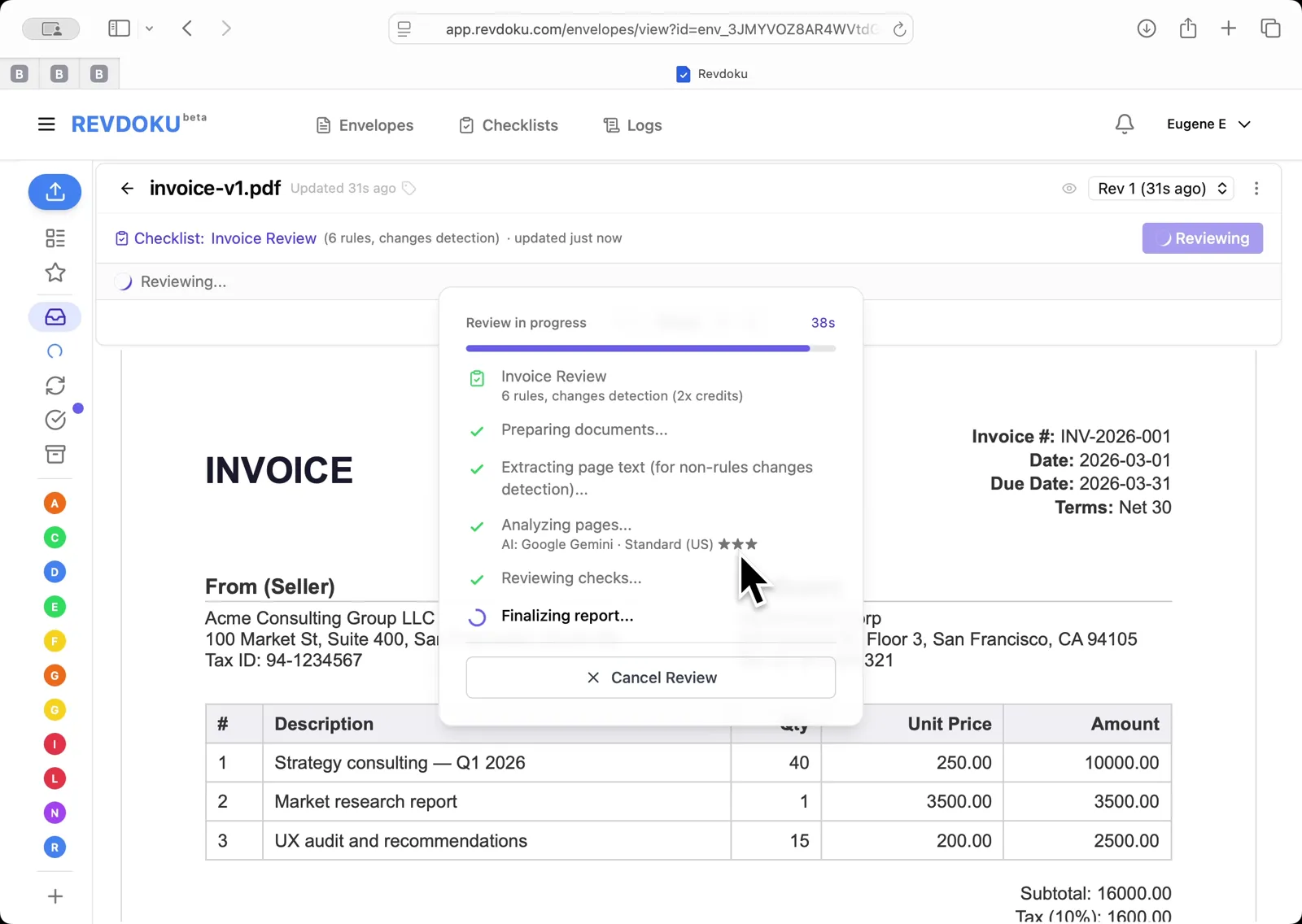1302x924 pixels.
Task: Open the upload envelope button in sidebar
Action: (55, 192)
